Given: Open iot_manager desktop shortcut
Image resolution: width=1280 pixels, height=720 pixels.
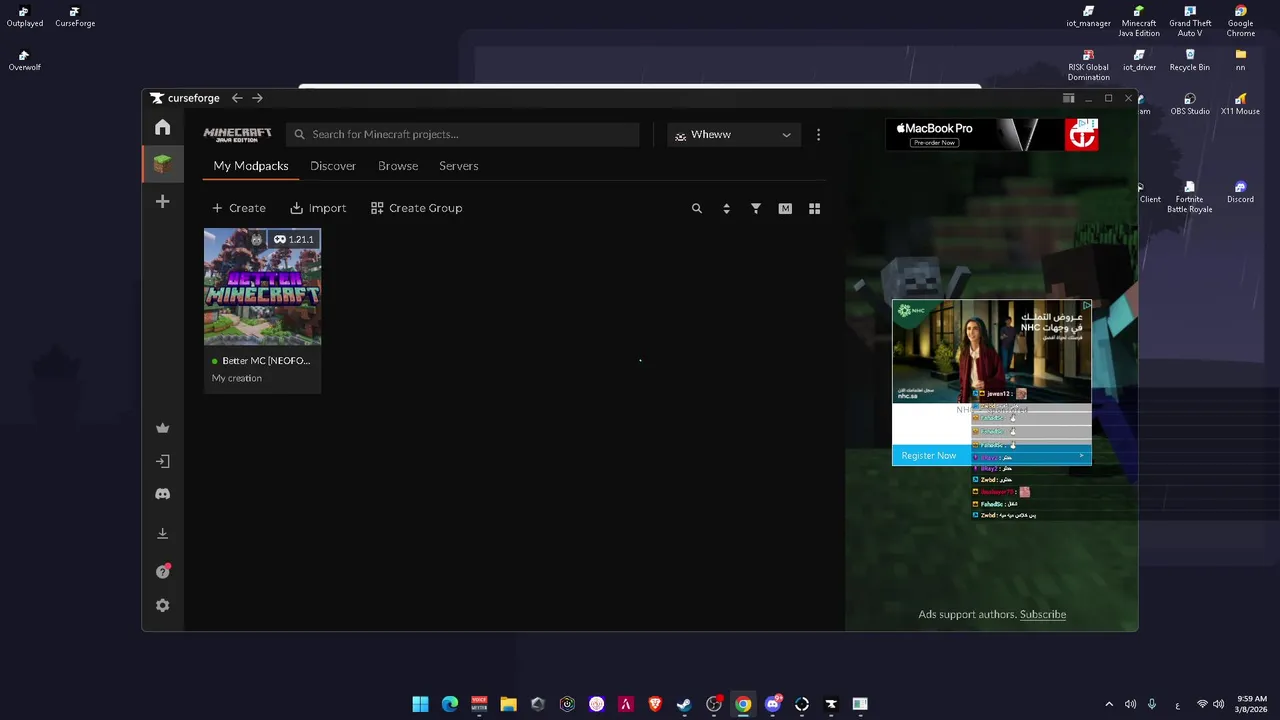Looking at the screenshot, I should click(1088, 17).
